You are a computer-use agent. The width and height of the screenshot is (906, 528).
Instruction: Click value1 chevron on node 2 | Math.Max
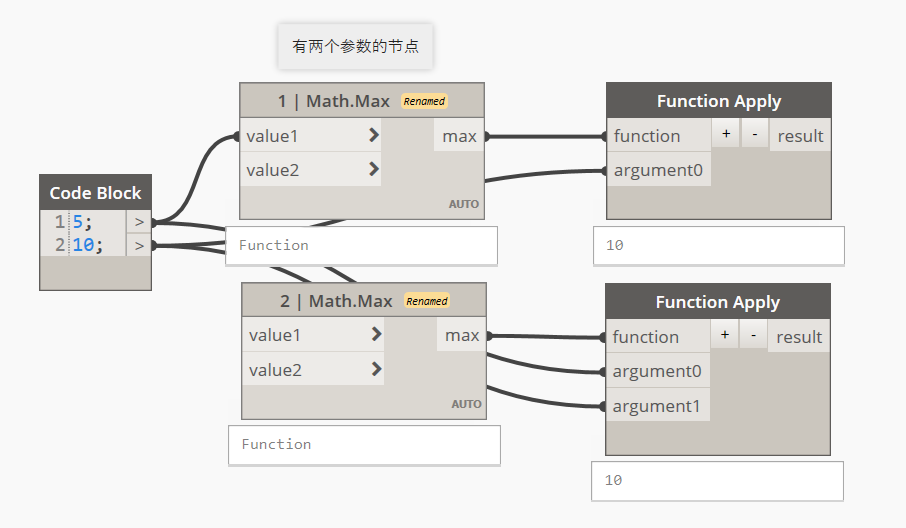click(x=376, y=335)
